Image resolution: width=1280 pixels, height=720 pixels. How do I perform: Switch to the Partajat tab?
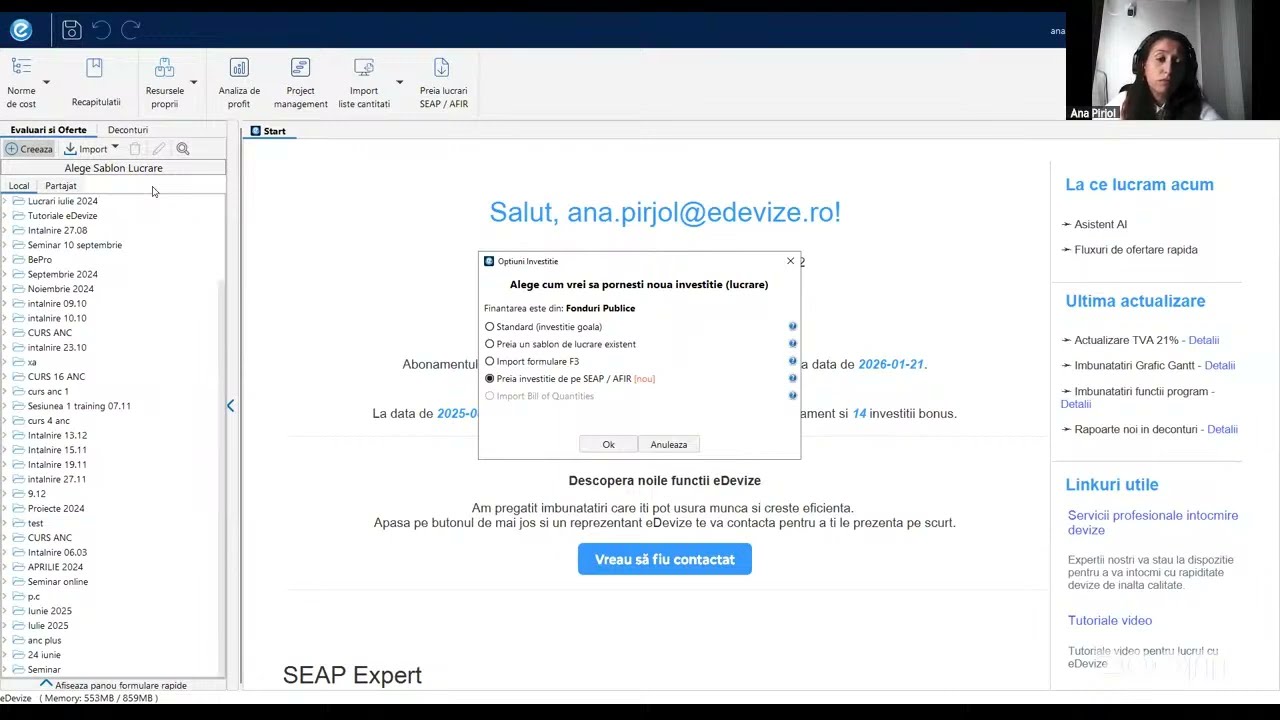pos(60,186)
